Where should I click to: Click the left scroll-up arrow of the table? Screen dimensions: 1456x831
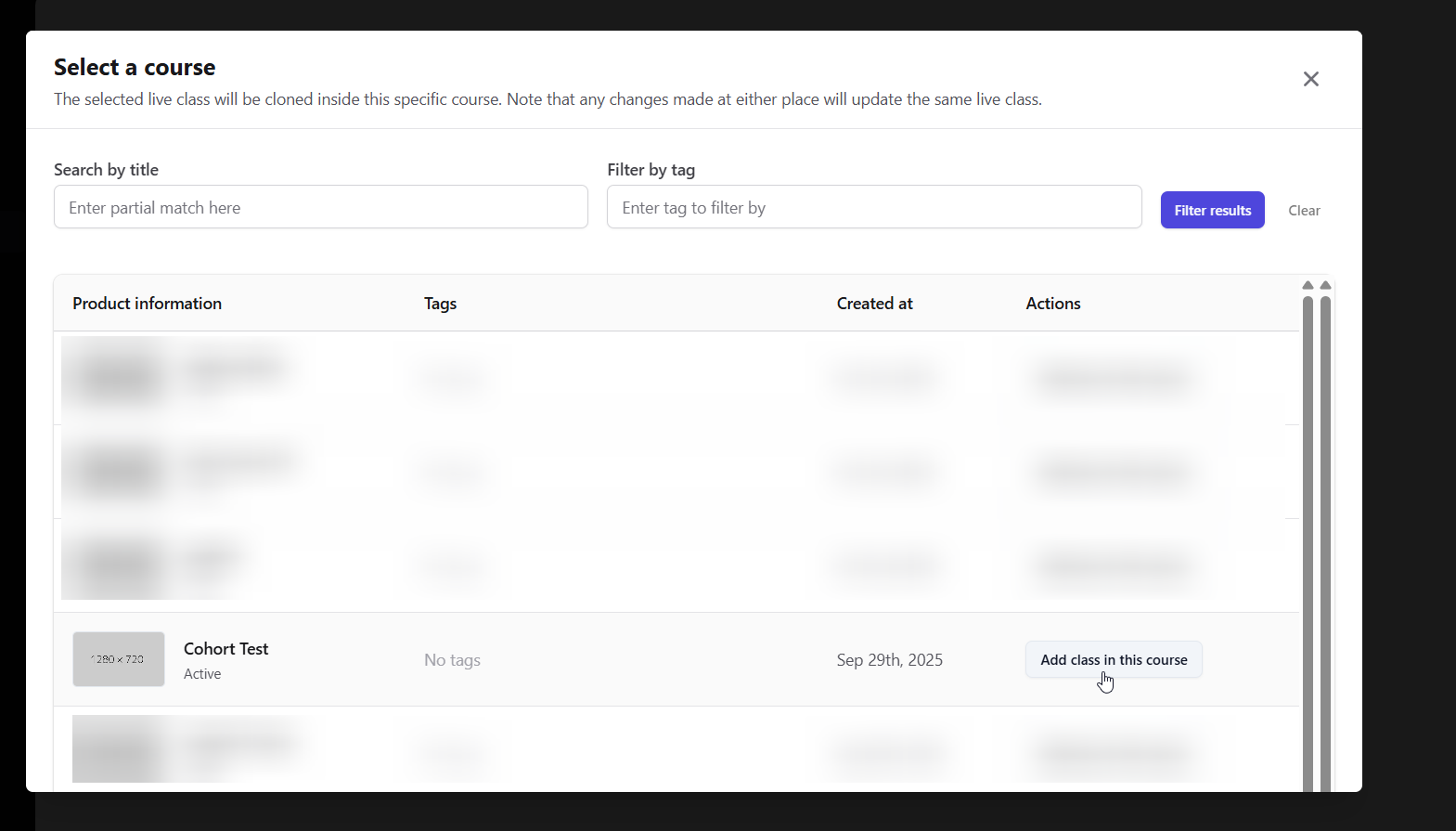[1308, 285]
